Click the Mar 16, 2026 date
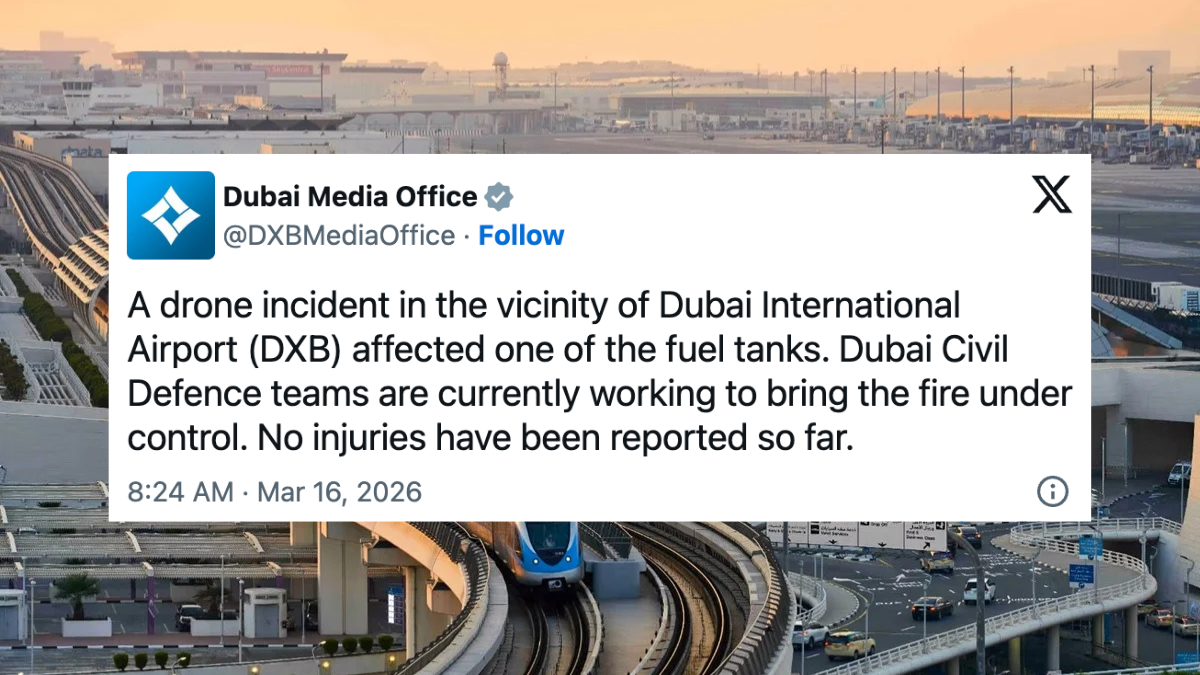Viewport: 1200px width, 675px height. (340, 492)
